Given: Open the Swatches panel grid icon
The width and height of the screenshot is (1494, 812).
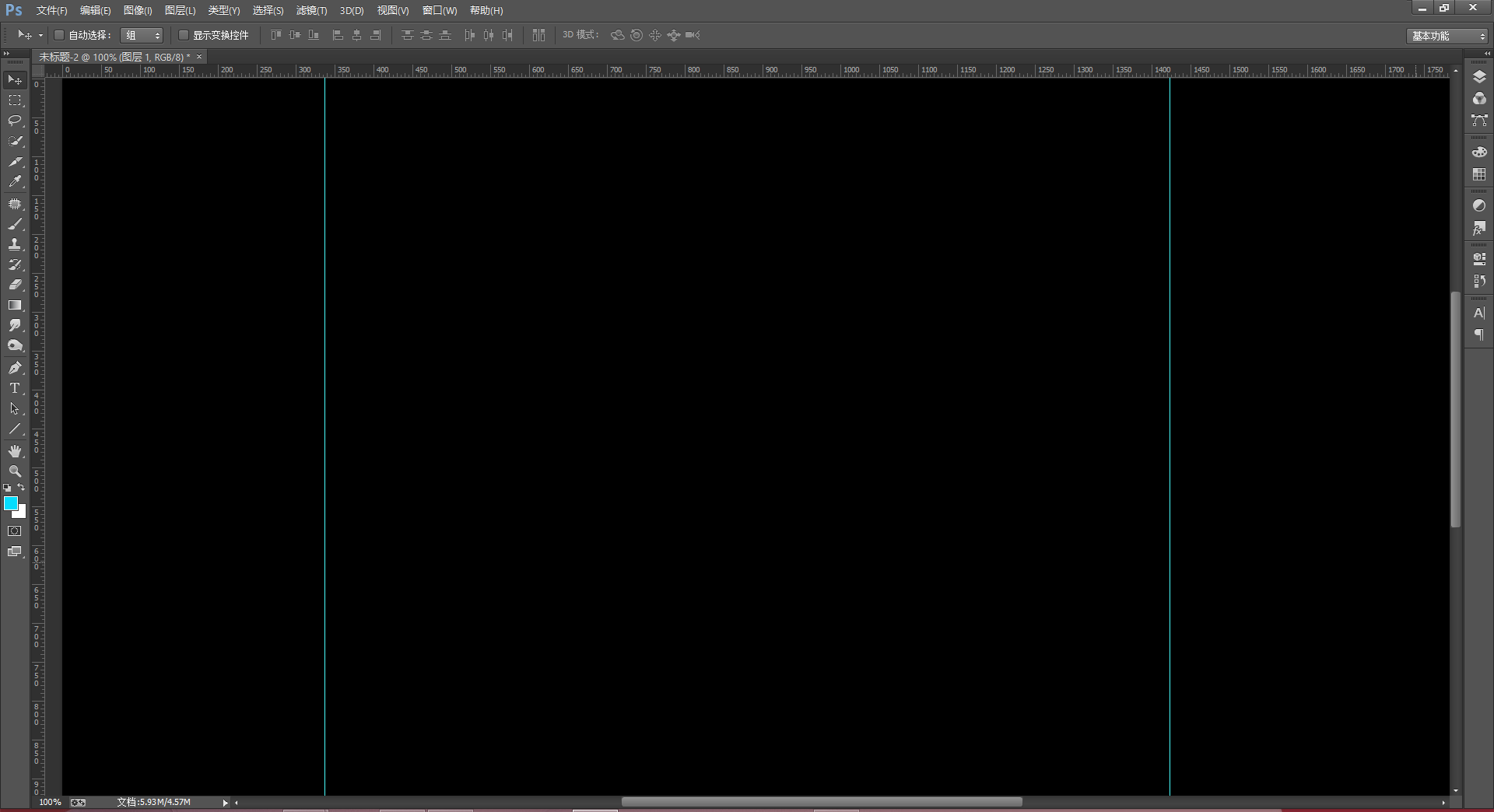Looking at the screenshot, I should [x=1479, y=174].
